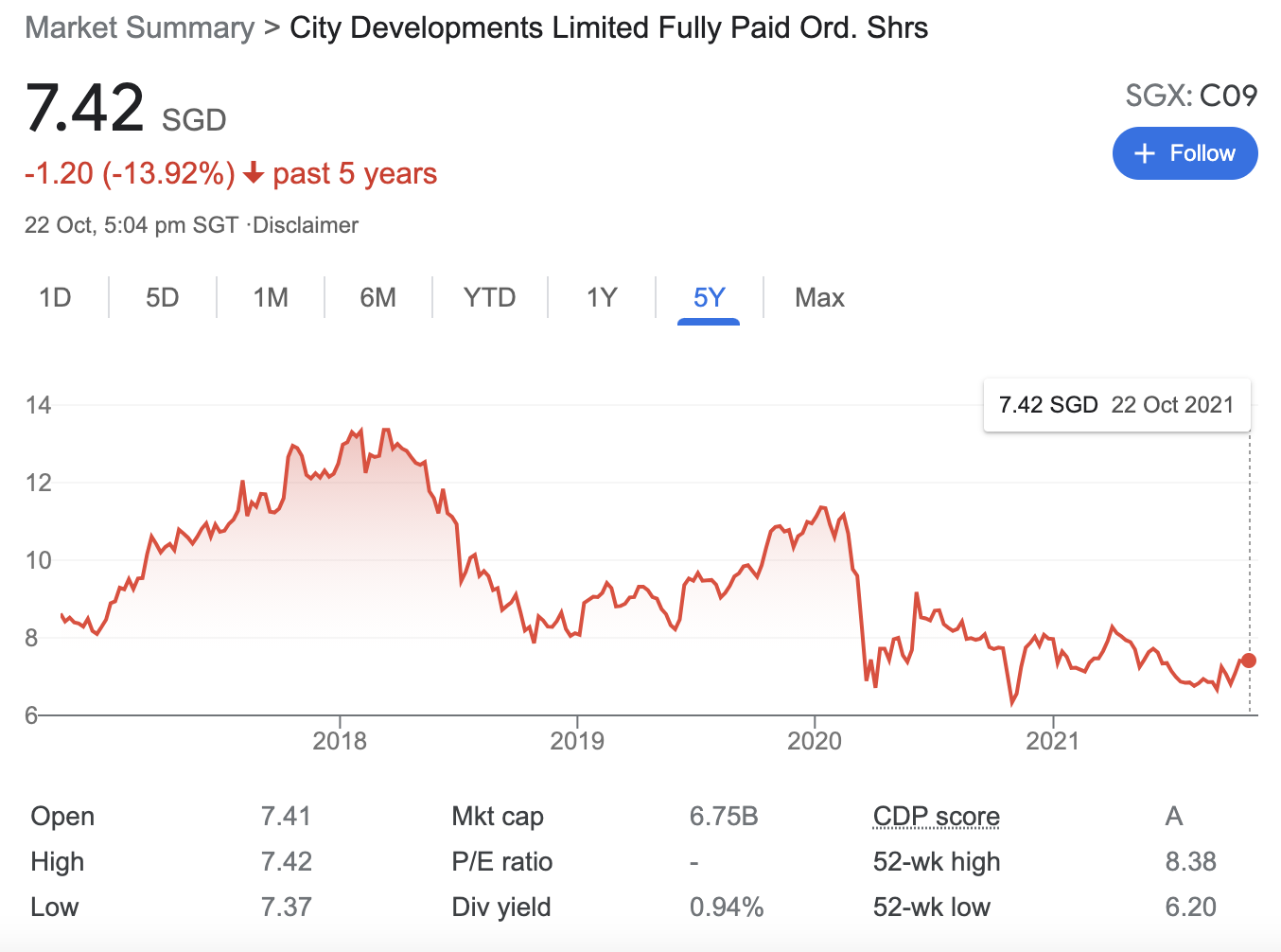Click the CDP score underlined label
Image resolution: width=1281 pixels, height=952 pixels.
tap(937, 816)
